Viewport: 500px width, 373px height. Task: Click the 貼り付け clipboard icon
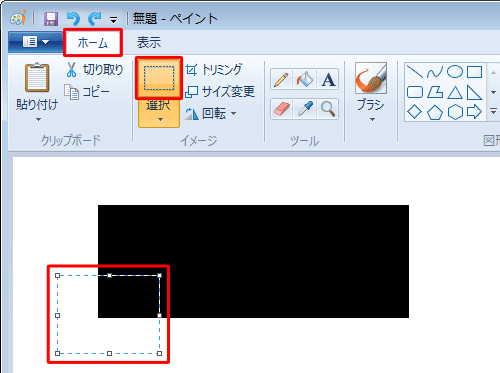click(x=37, y=77)
